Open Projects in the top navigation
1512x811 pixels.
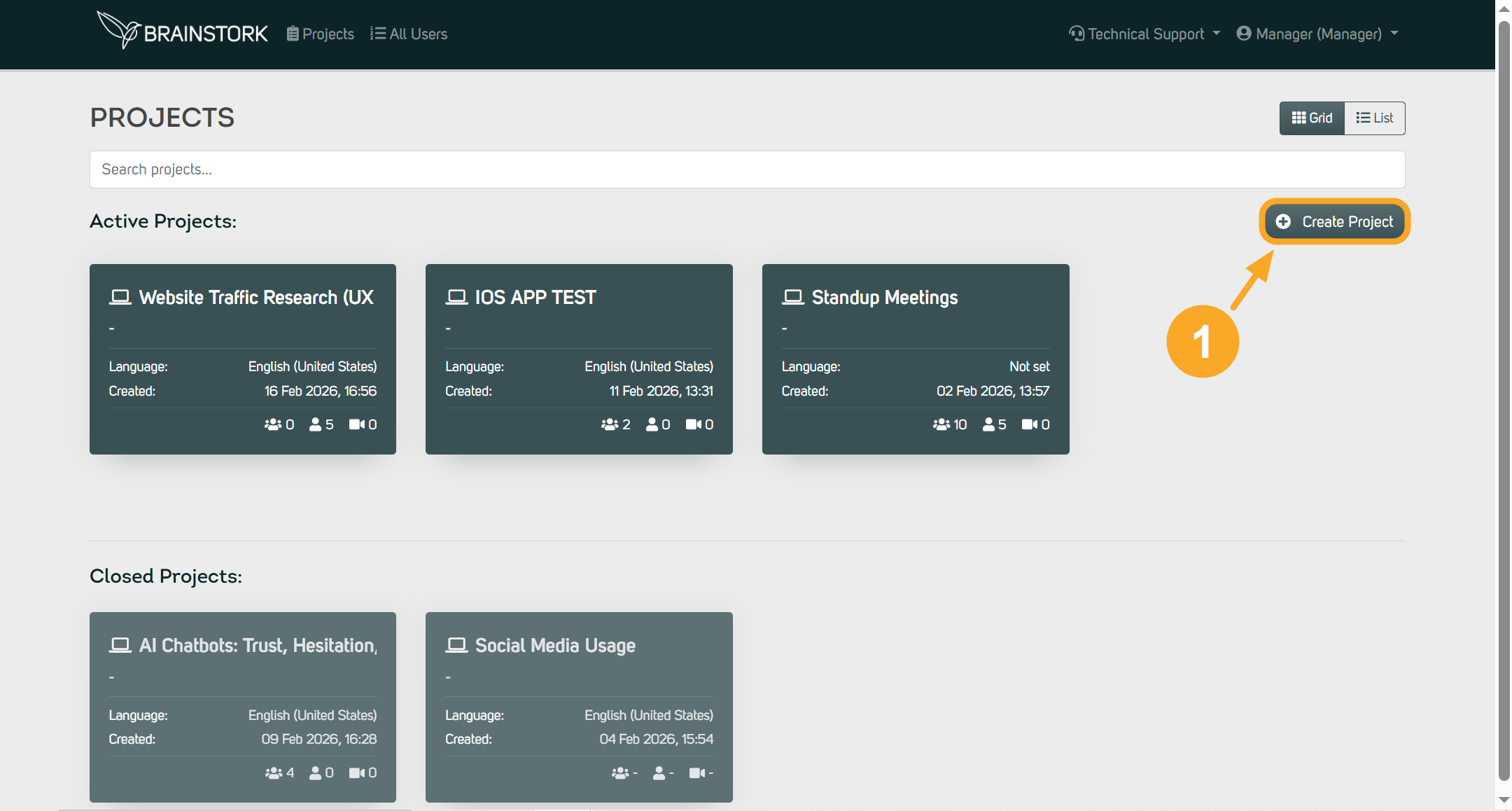point(321,34)
